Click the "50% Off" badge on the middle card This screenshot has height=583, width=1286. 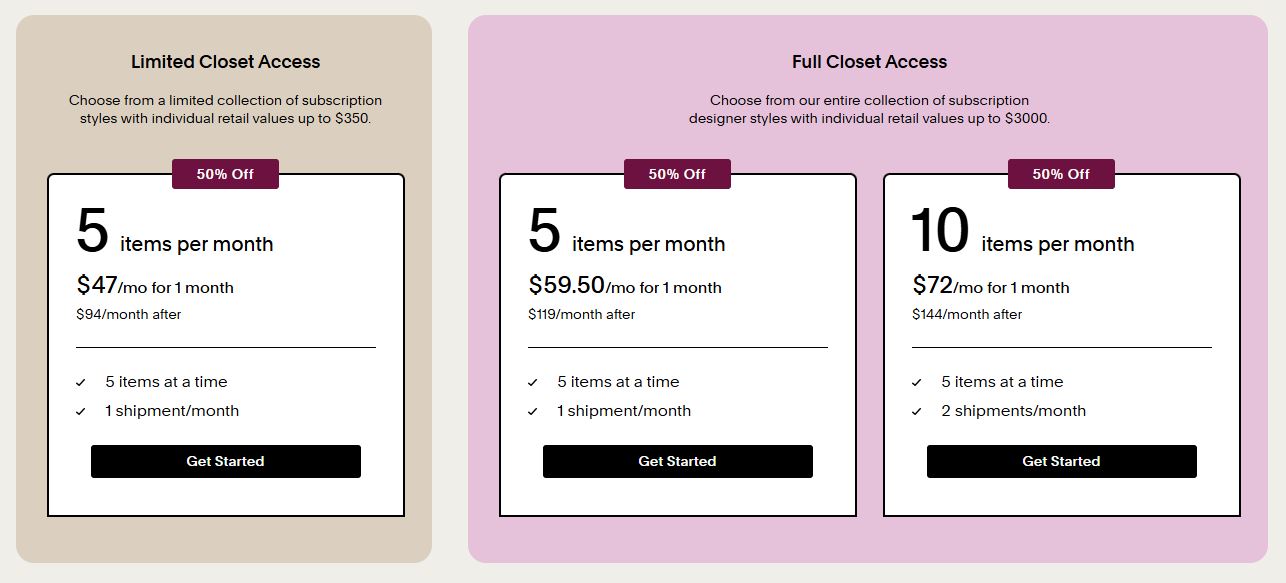click(677, 173)
